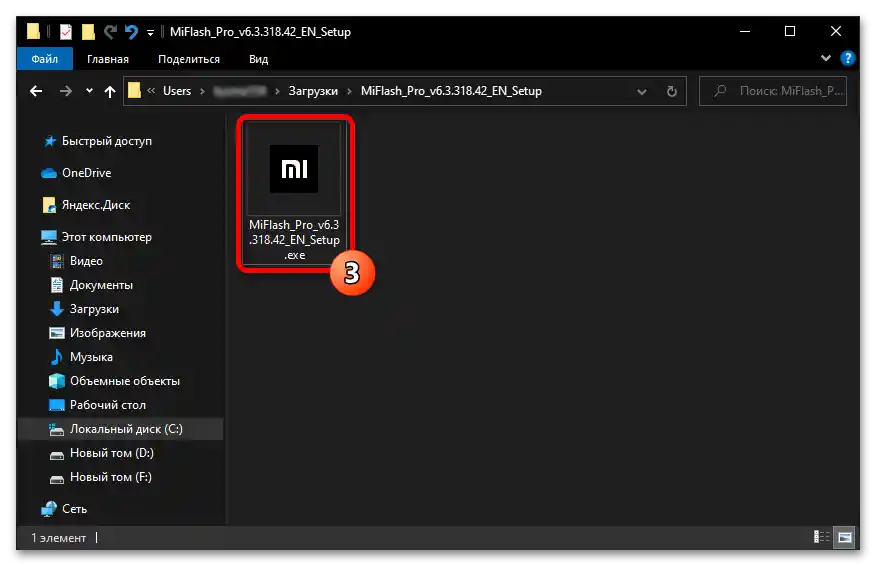Screen dimensions: 876x566
Task: Click the cloud icon beside OneDrive
Action: click(x=49, y=173)
